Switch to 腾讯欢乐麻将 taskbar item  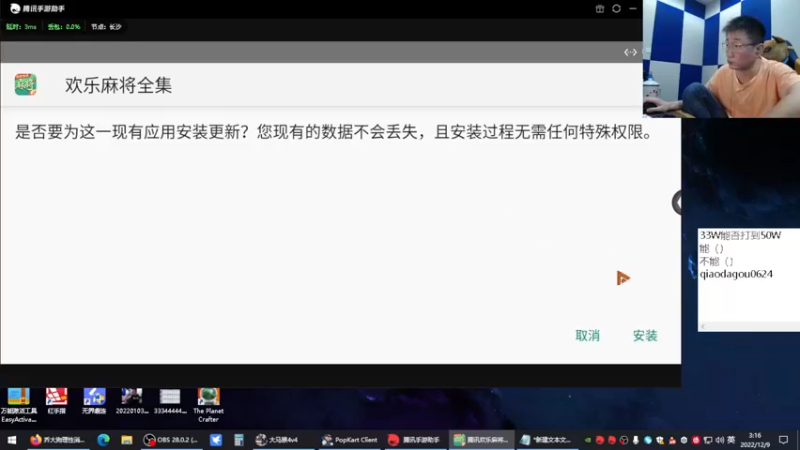tap(481, 440)
